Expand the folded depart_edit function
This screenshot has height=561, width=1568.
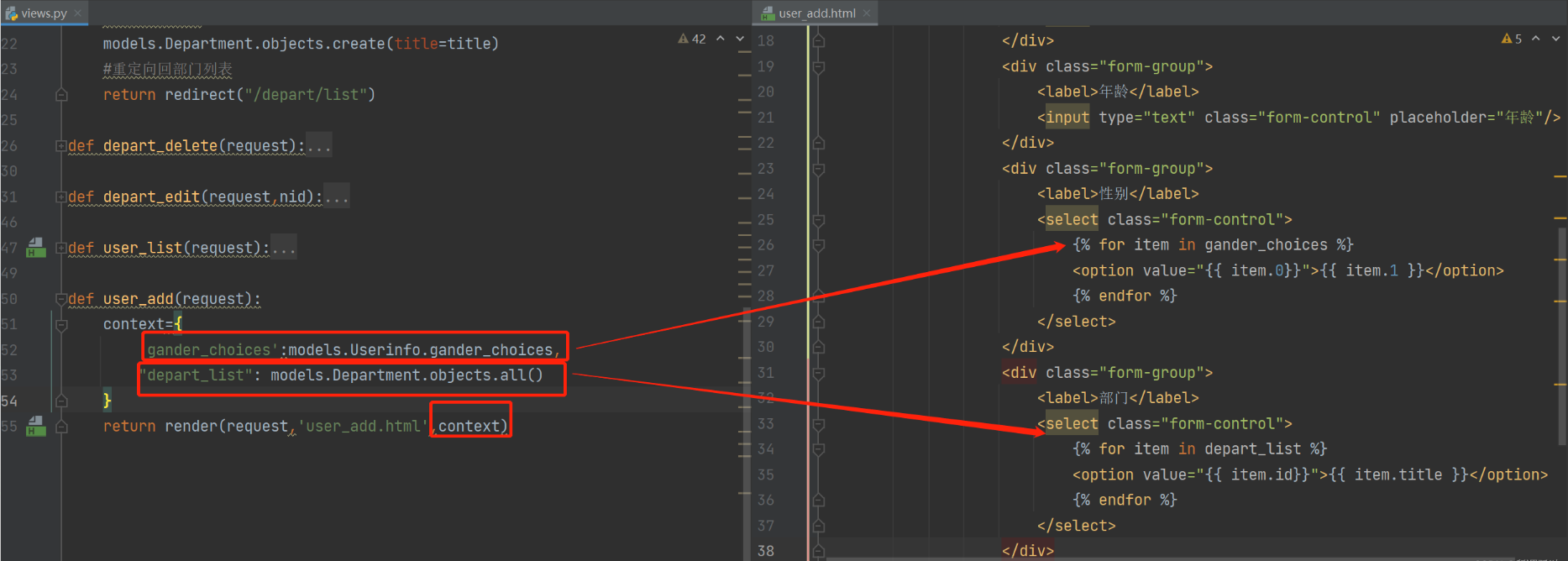61,197
